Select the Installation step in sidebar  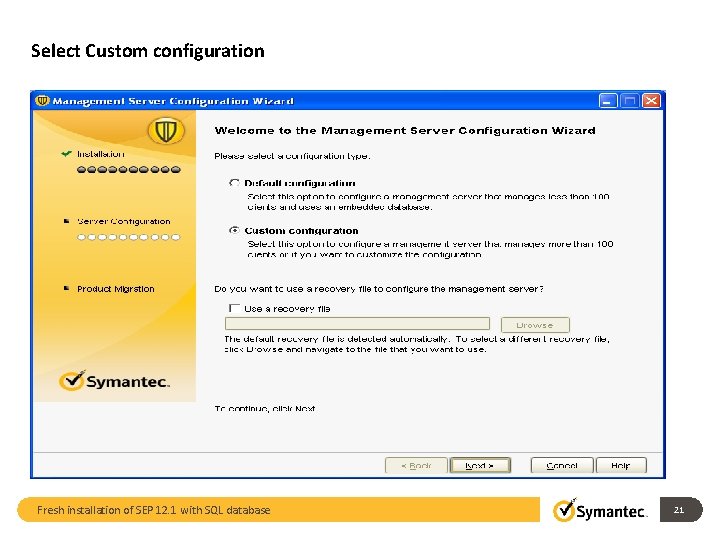100,154
